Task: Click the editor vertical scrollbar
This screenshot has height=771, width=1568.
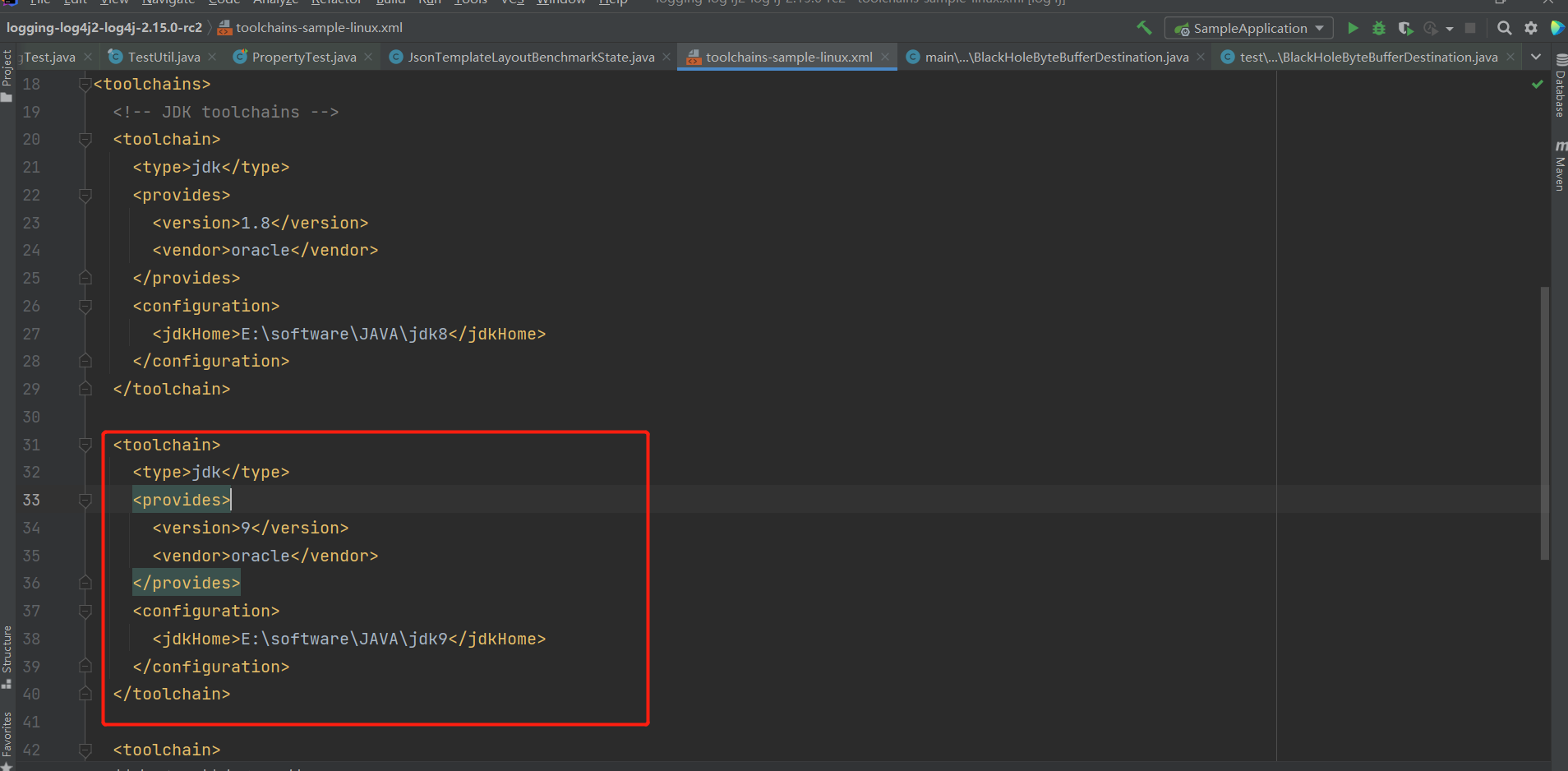Action: [x=1545, y=423]
